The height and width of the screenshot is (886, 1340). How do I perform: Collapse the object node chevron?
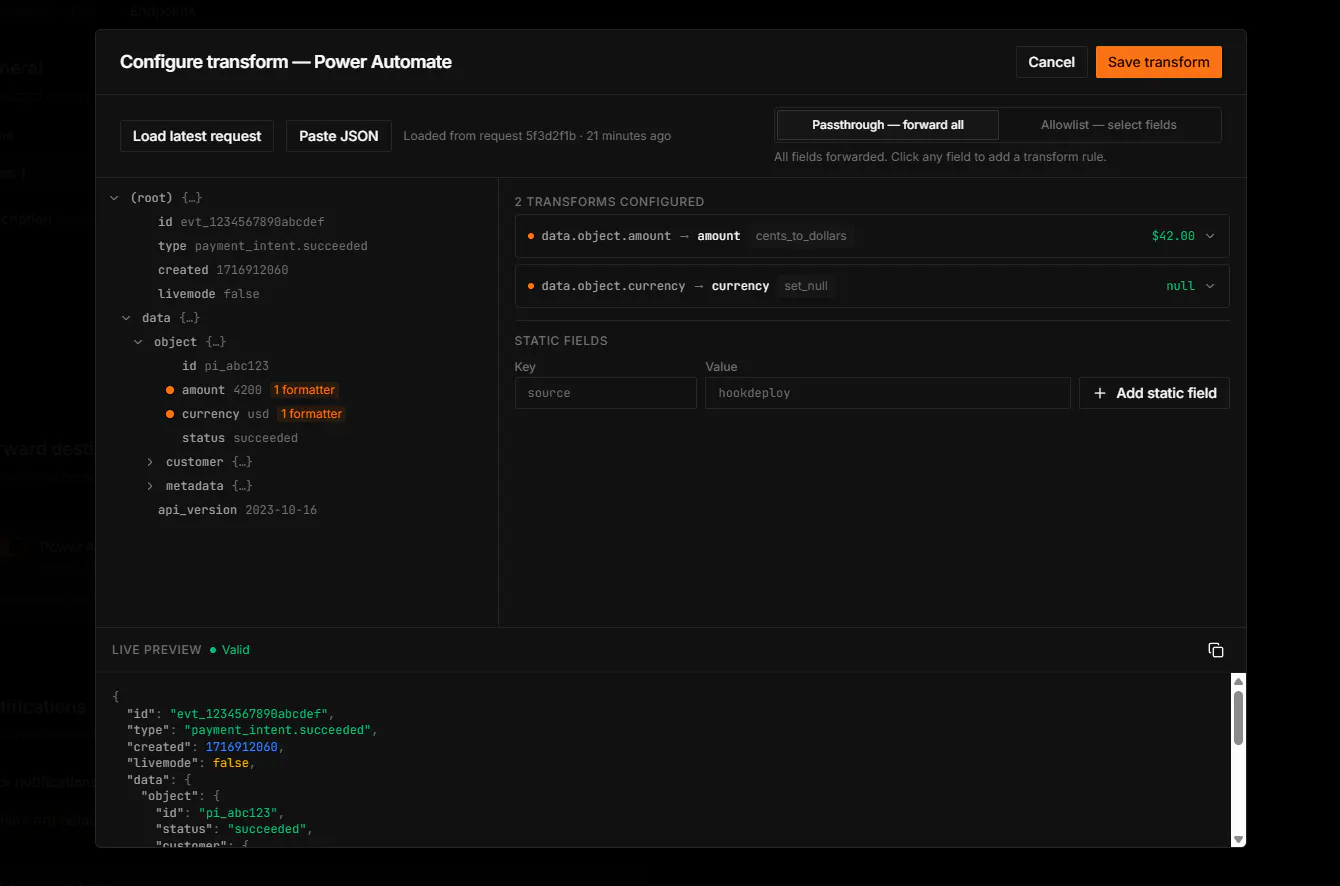click(x=138, y=342)
